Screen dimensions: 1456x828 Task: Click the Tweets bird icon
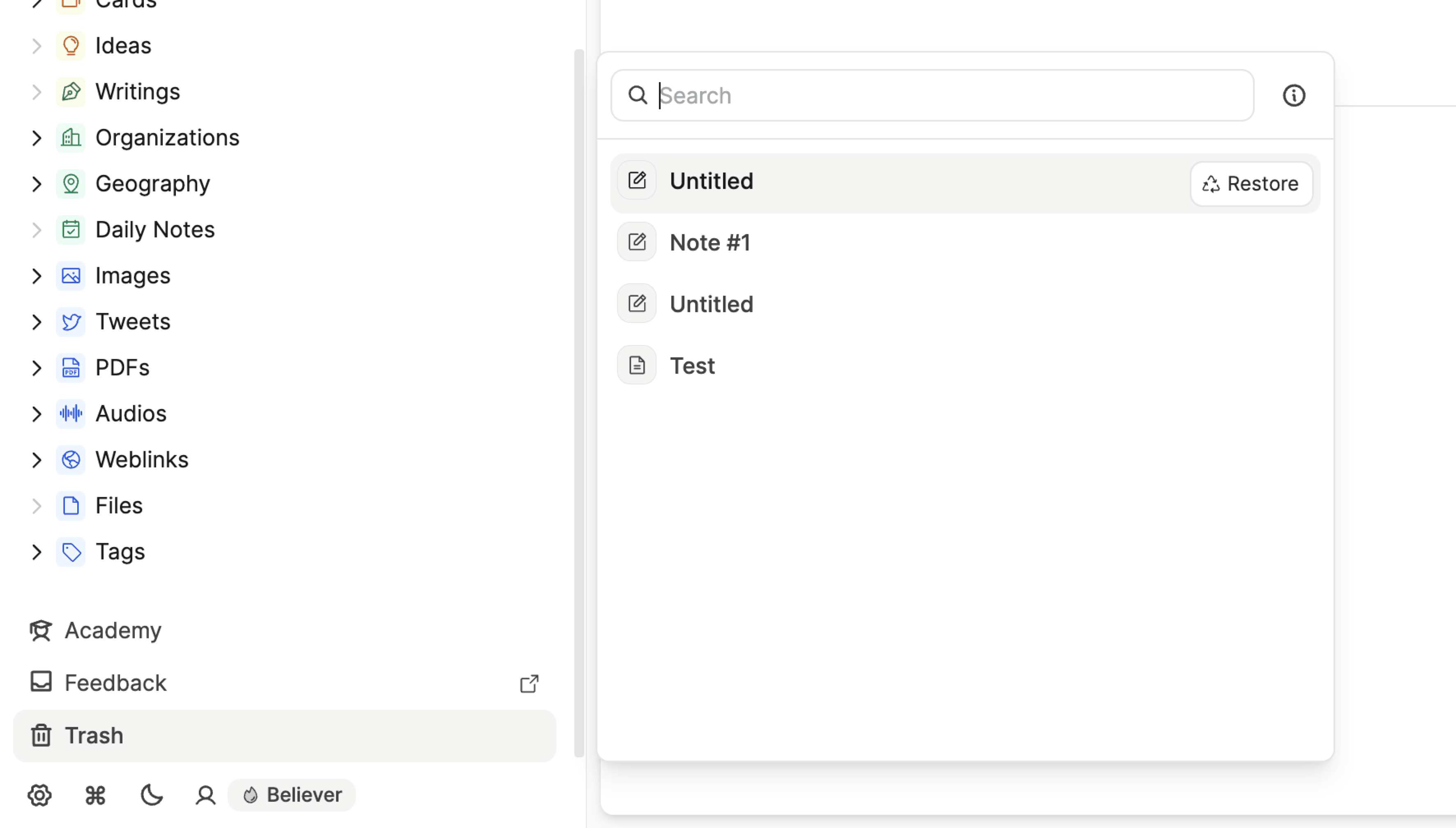coord(71,322)
